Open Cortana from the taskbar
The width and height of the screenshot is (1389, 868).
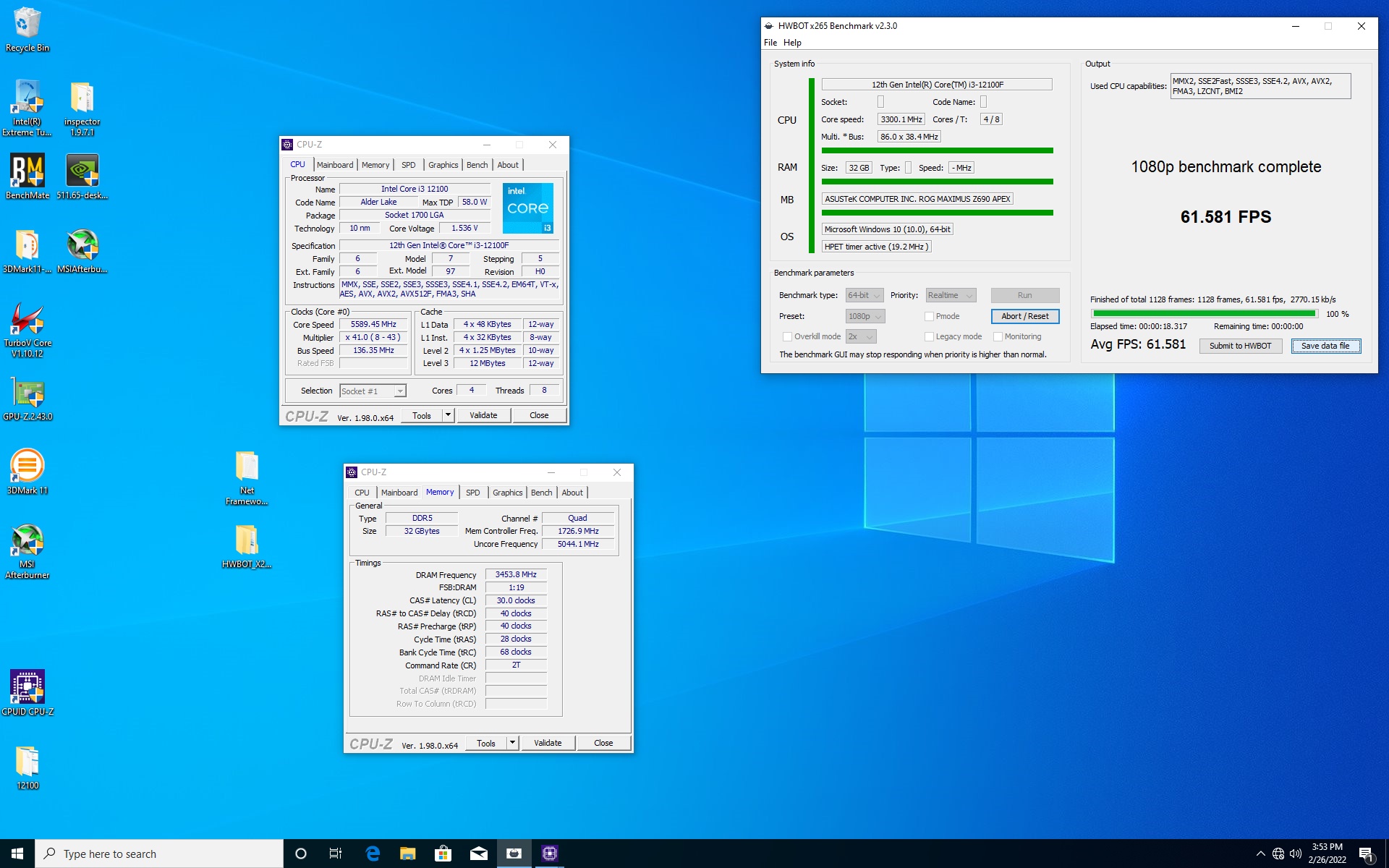301,854
